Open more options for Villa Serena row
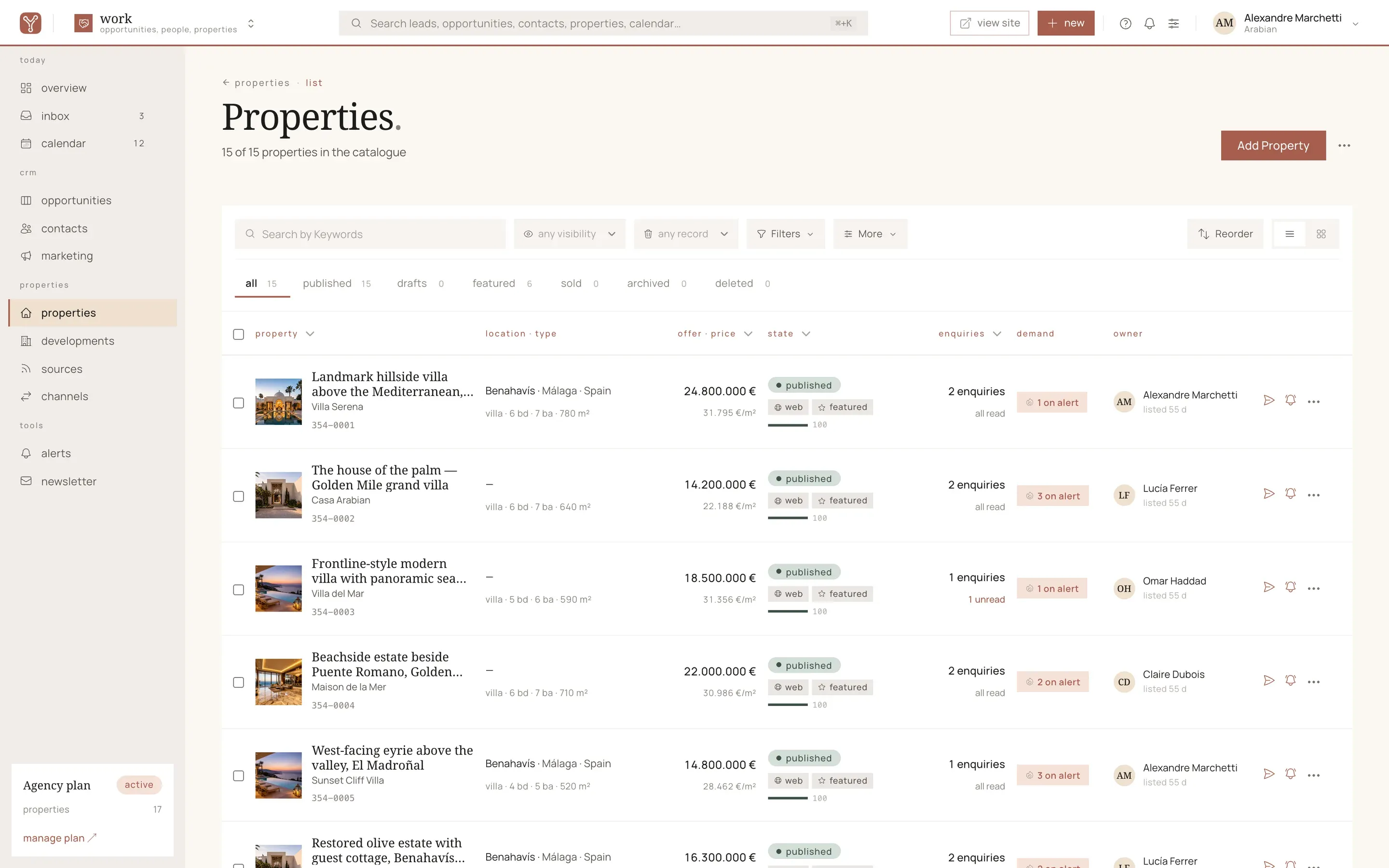 (1313, 401)
